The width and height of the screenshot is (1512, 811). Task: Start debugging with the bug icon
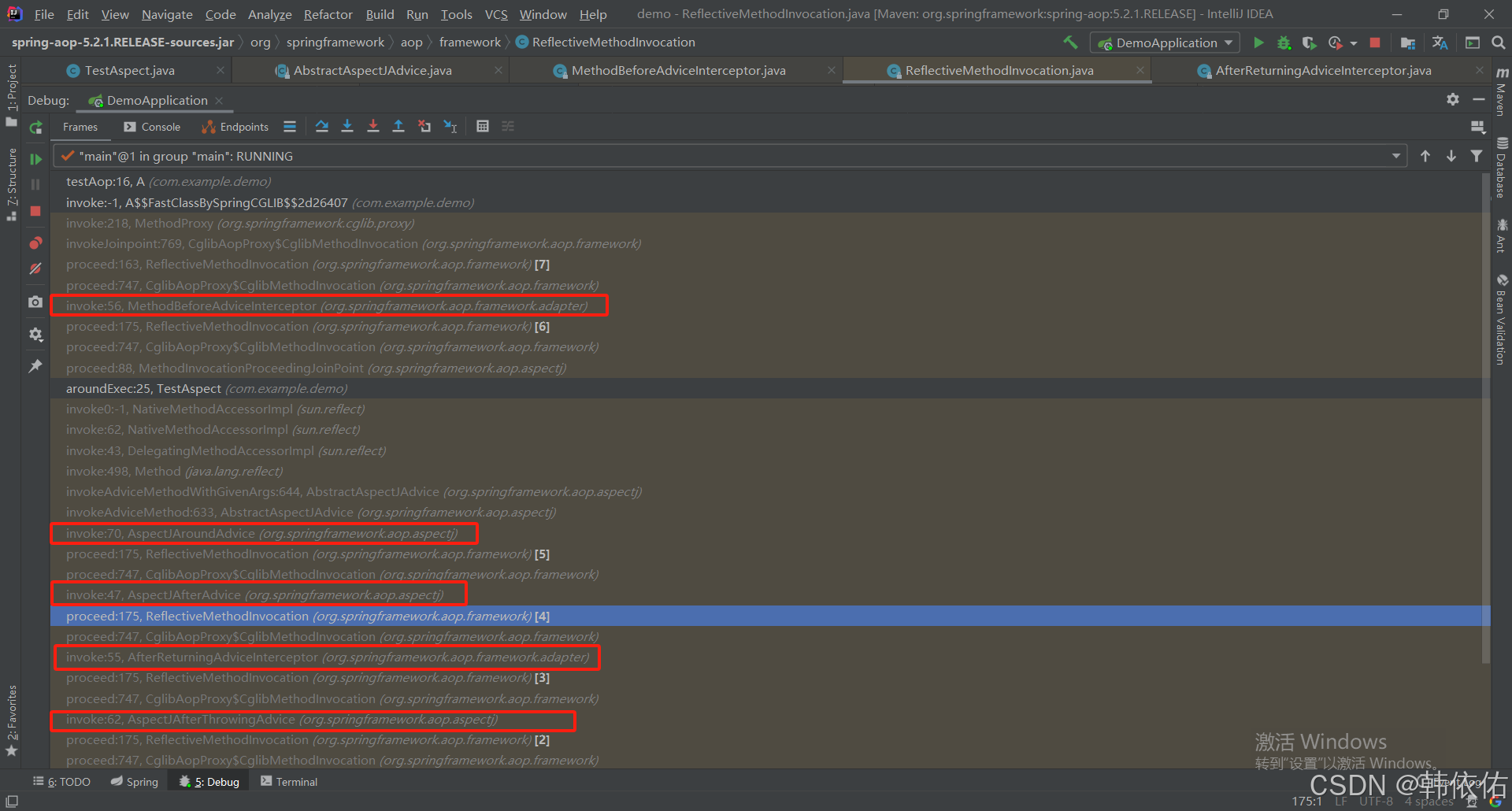[x=1284, y=43]
